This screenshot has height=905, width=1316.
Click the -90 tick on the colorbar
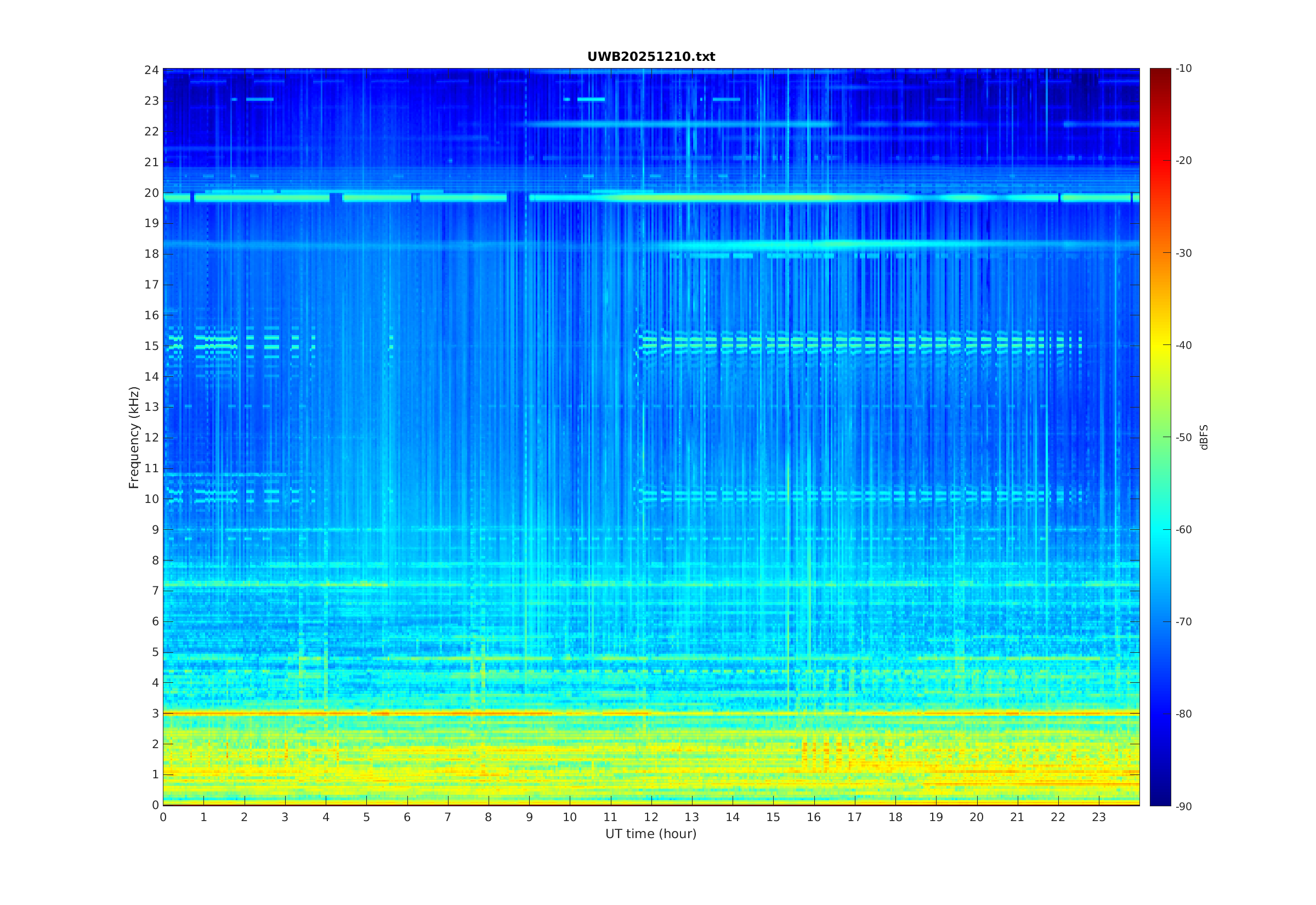coord(1183,806)
